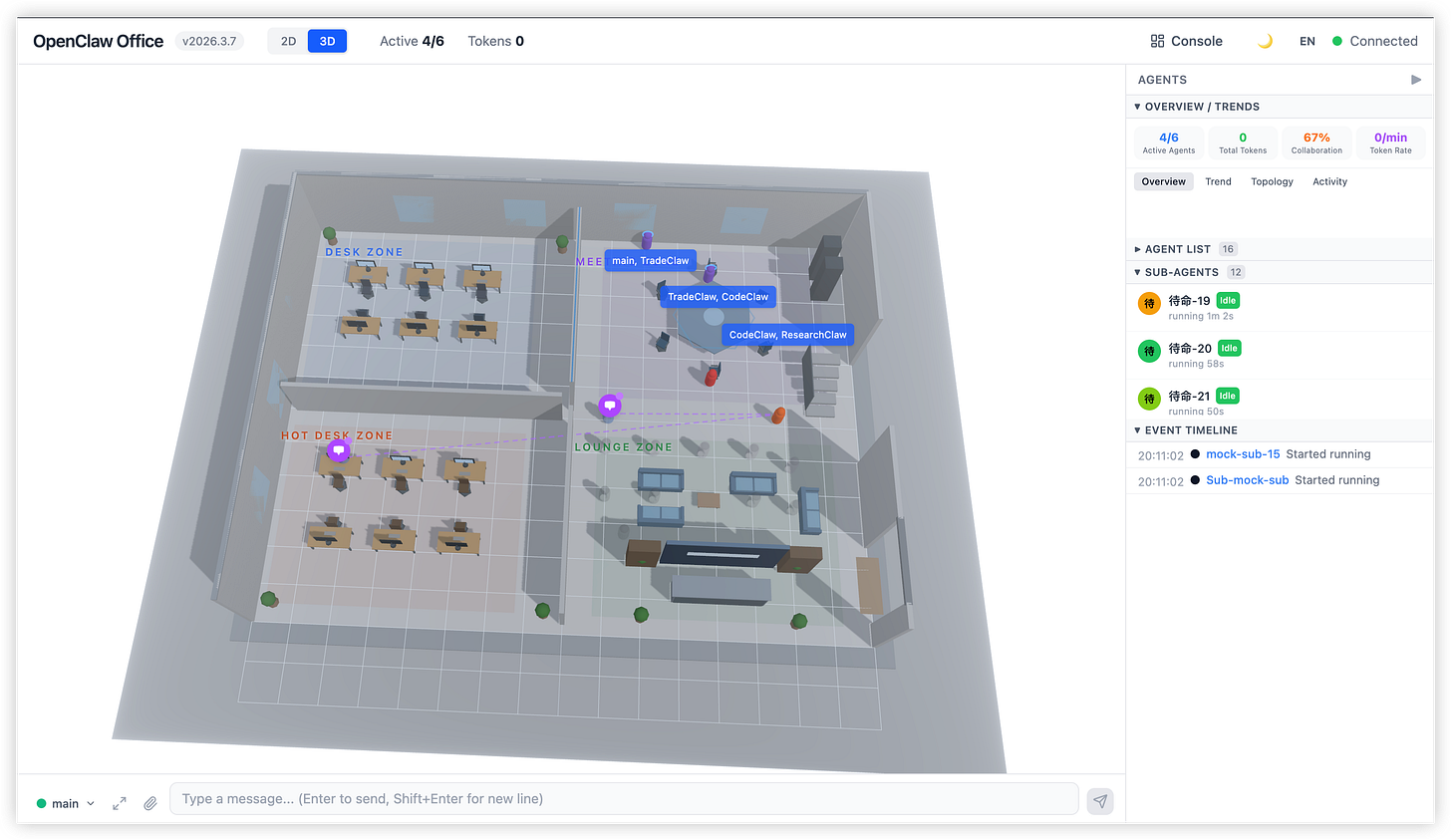Click the paperclip attachment icon
1451x840 pixels.
pos(150,803)
